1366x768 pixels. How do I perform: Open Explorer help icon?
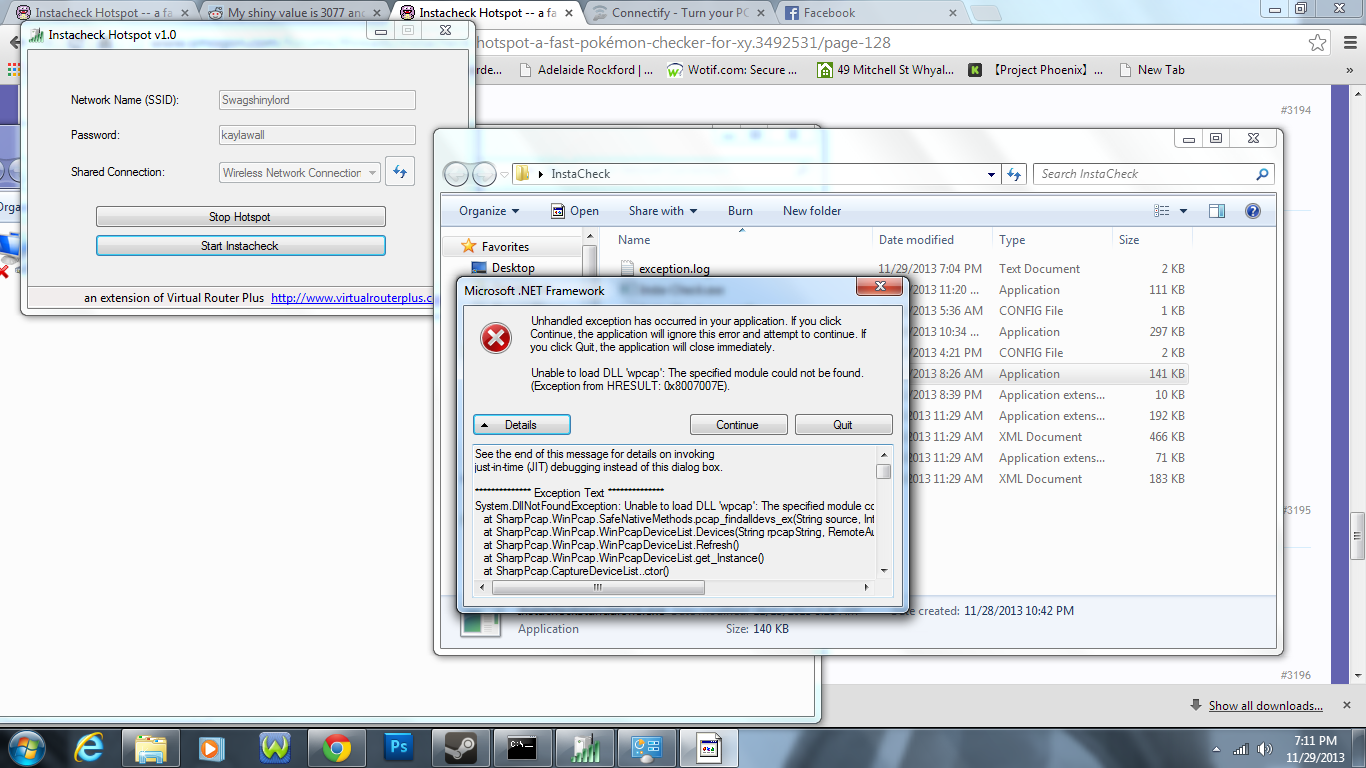[1253, 211]
